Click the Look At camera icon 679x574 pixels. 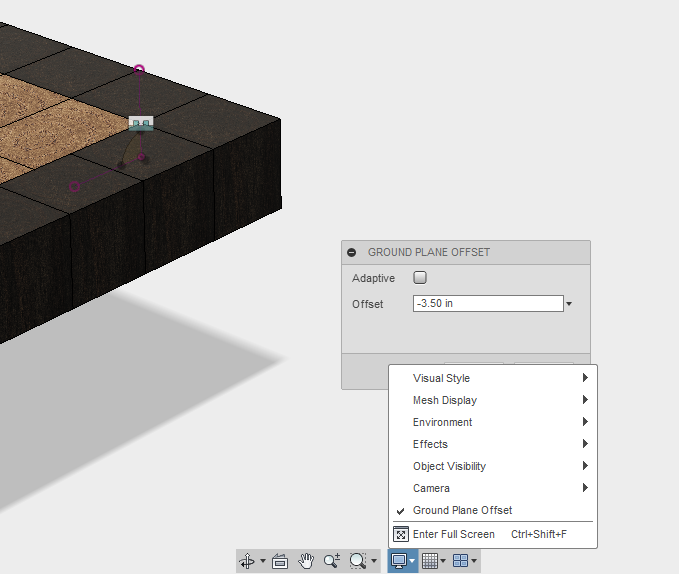pos(280,561)
